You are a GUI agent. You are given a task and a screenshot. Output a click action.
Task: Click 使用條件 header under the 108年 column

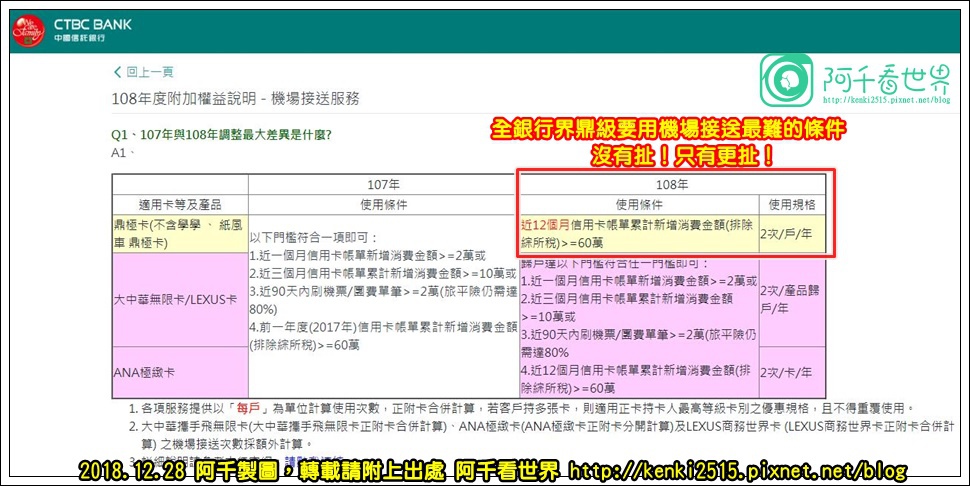(x=639, y=205)
